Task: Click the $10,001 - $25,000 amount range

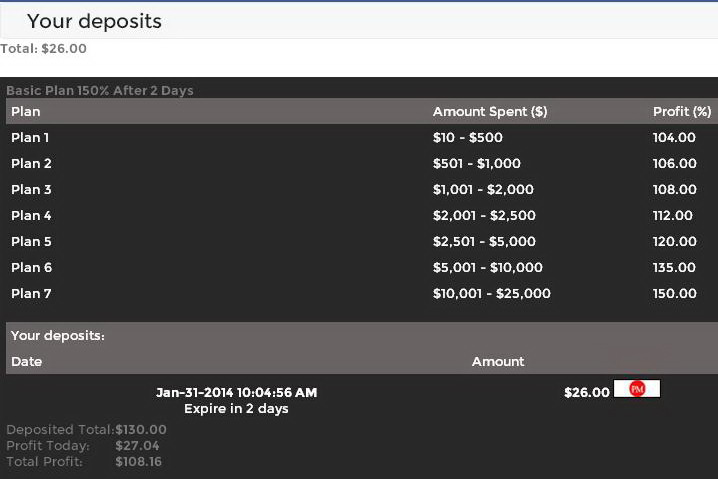Action: (492, 294)
